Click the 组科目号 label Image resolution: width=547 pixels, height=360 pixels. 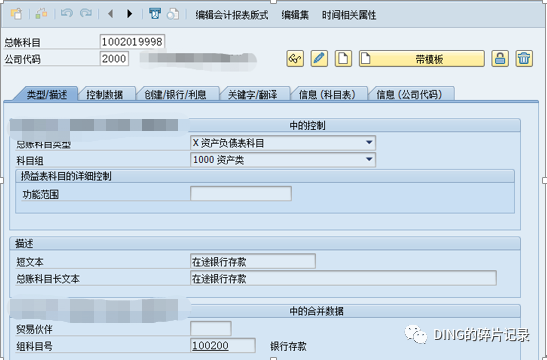tap(35, 346)
